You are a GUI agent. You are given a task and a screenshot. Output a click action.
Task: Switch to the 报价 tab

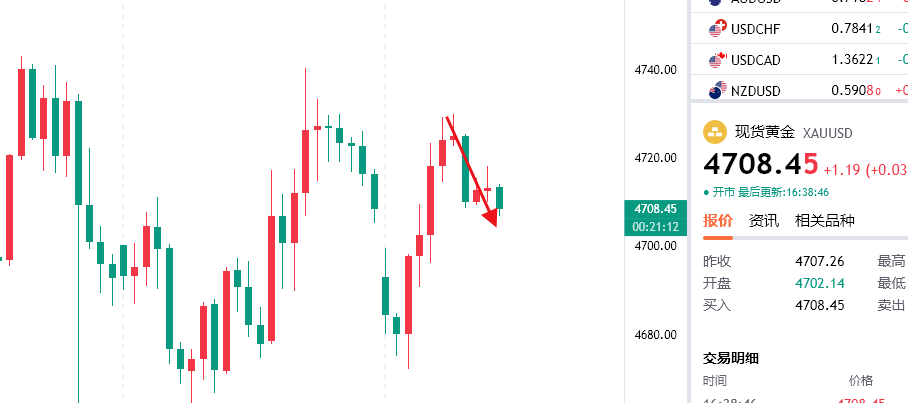pos(717,221)
